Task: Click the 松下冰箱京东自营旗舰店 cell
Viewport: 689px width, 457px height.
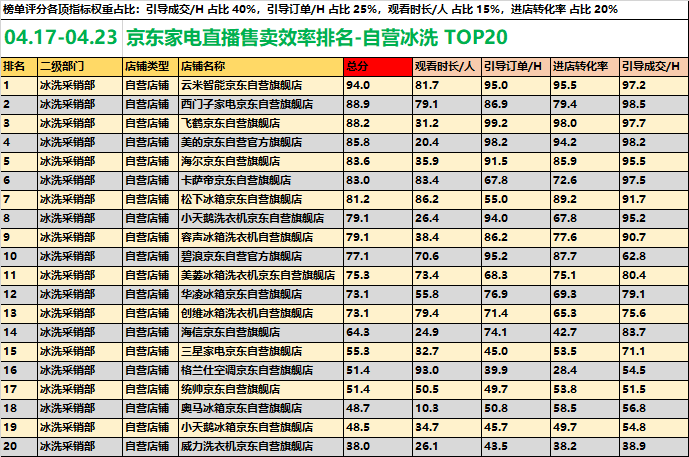Action: (261, 199)
